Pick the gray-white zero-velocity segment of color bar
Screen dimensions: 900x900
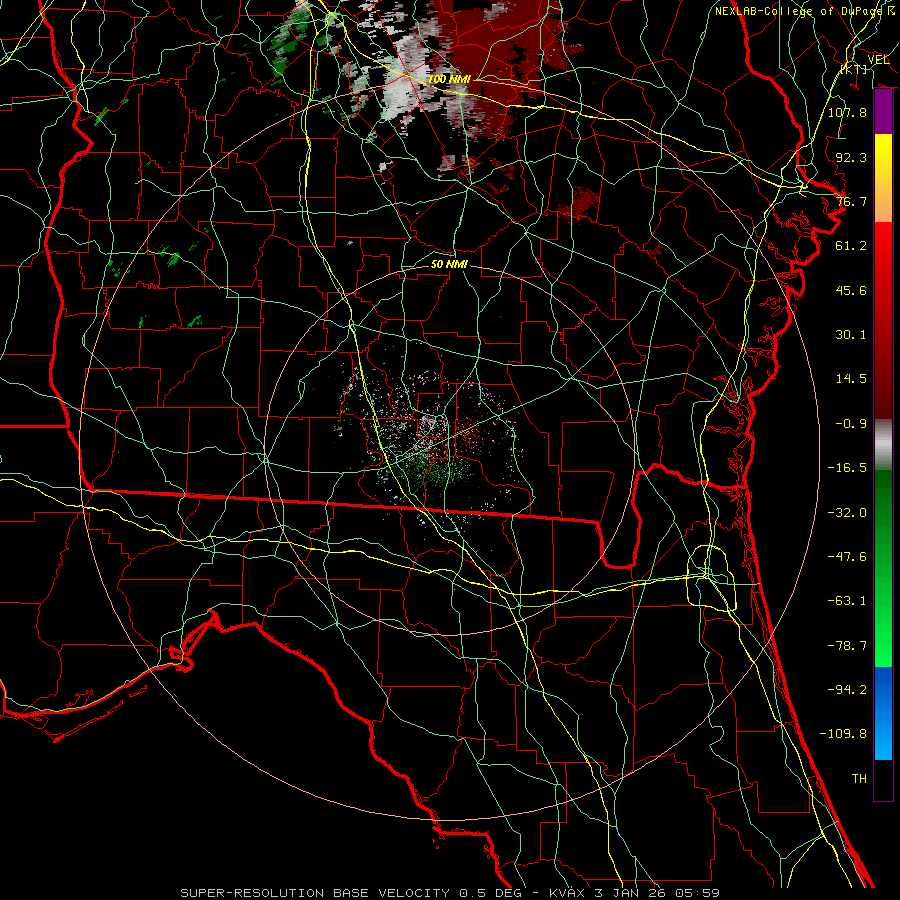tap(883, 444)
